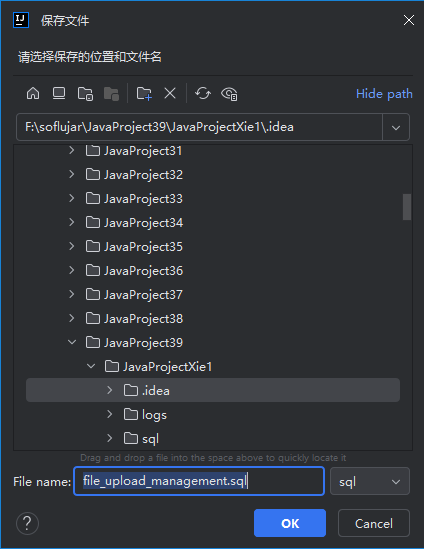Expand the .idea folder node

(x=110, y=390)
